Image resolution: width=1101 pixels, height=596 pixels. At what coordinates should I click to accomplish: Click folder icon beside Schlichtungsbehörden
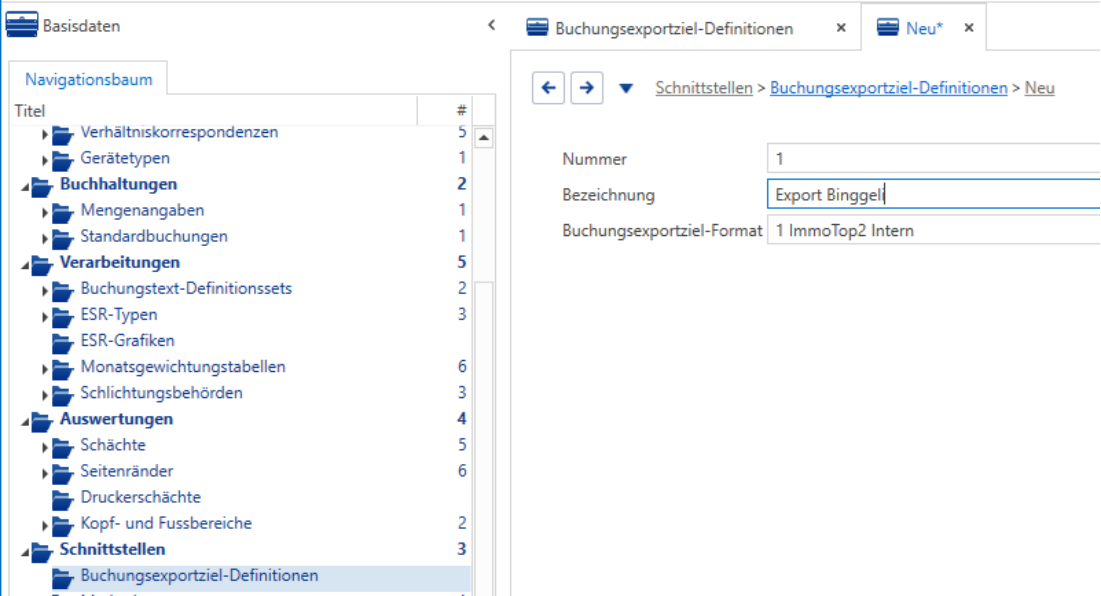62,394
